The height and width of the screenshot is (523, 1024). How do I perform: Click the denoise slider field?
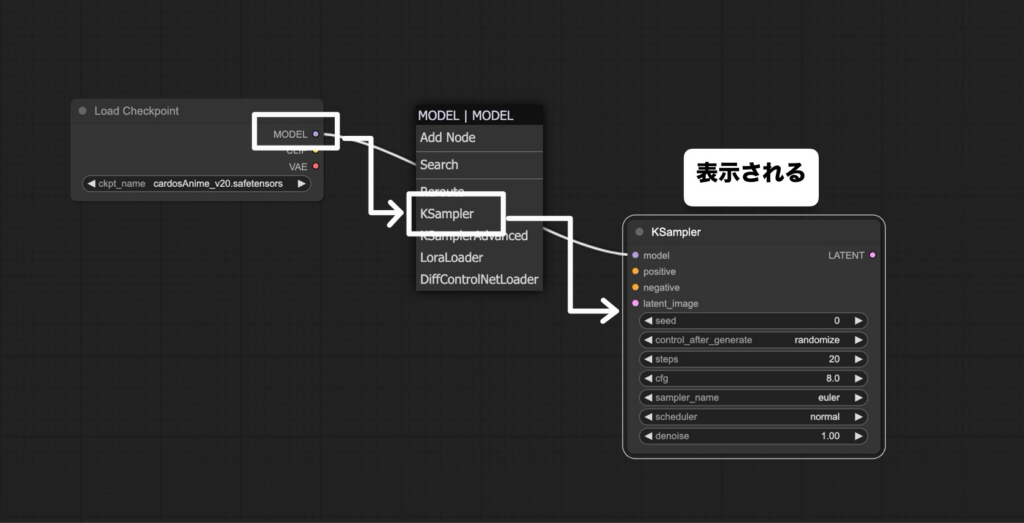point(753,437)
